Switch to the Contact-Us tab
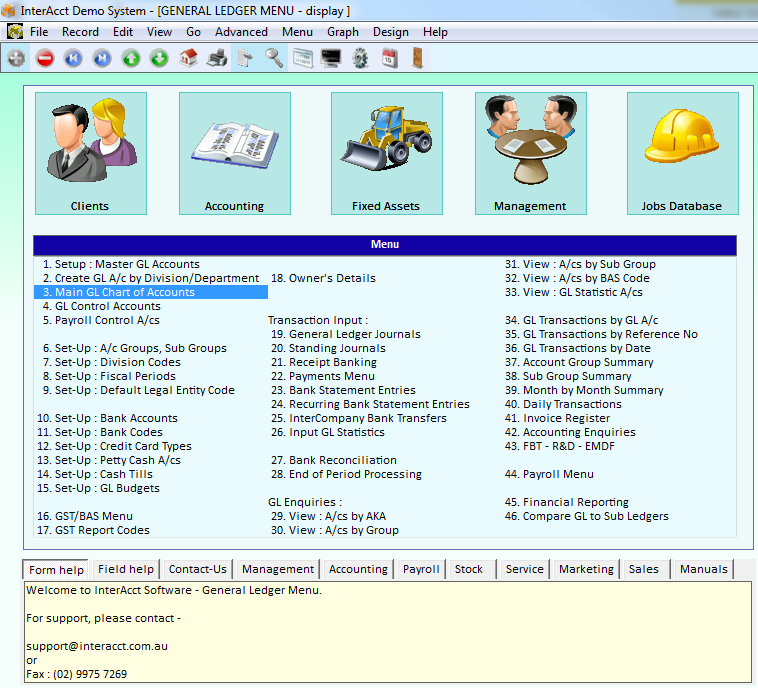 tap(198, 569)
